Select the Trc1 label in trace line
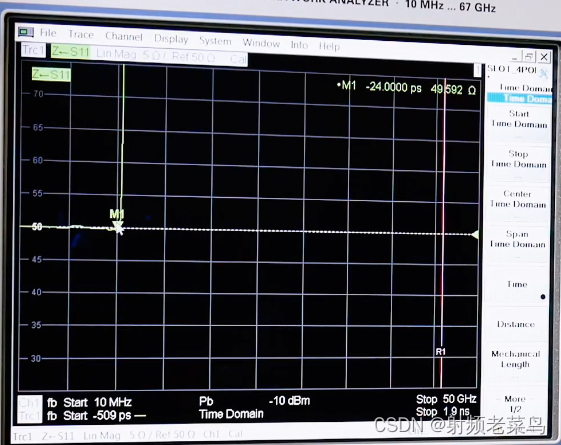The height and width of the screenshot is (445, 561). [x=33, y=50]
